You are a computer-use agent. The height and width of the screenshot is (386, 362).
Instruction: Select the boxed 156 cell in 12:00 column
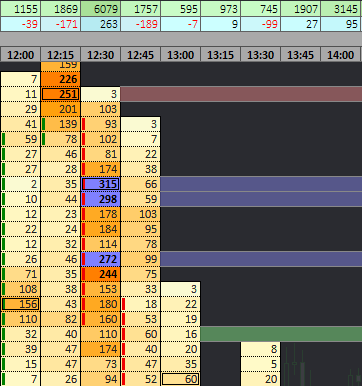tap(20, 304)
